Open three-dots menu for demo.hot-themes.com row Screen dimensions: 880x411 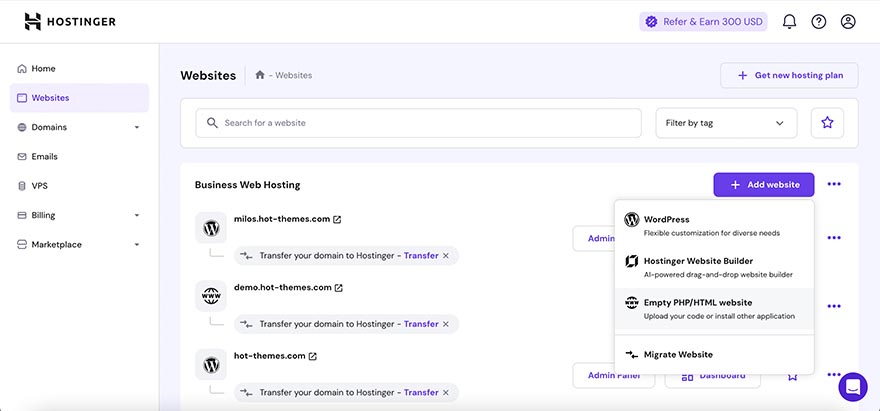[x=834, y=306]
